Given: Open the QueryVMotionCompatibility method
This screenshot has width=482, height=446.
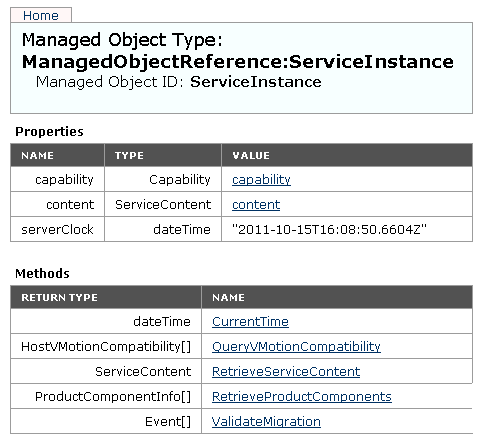Looking at the screenshot, I should [296, 346].
